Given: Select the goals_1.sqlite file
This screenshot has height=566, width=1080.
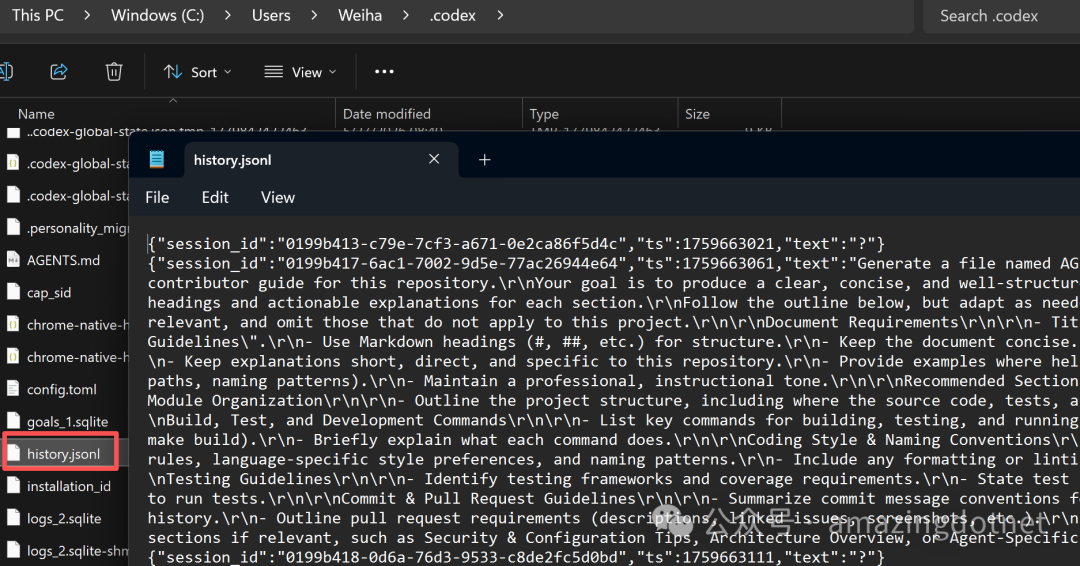Looking at the screenshot, I should coord(68,422).
